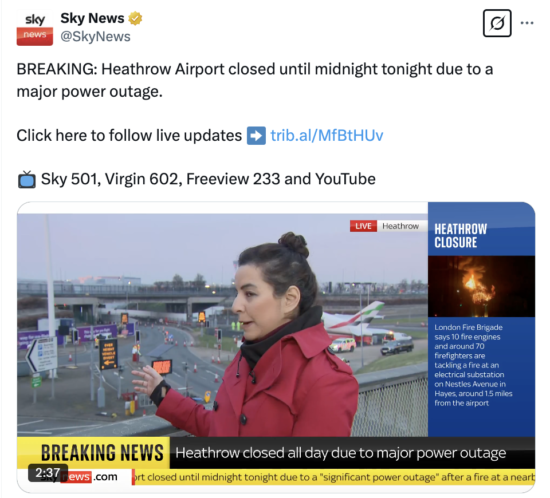Open the three-dot more options menu
Viewport: 550px width, 498px height.
[527, 23]
